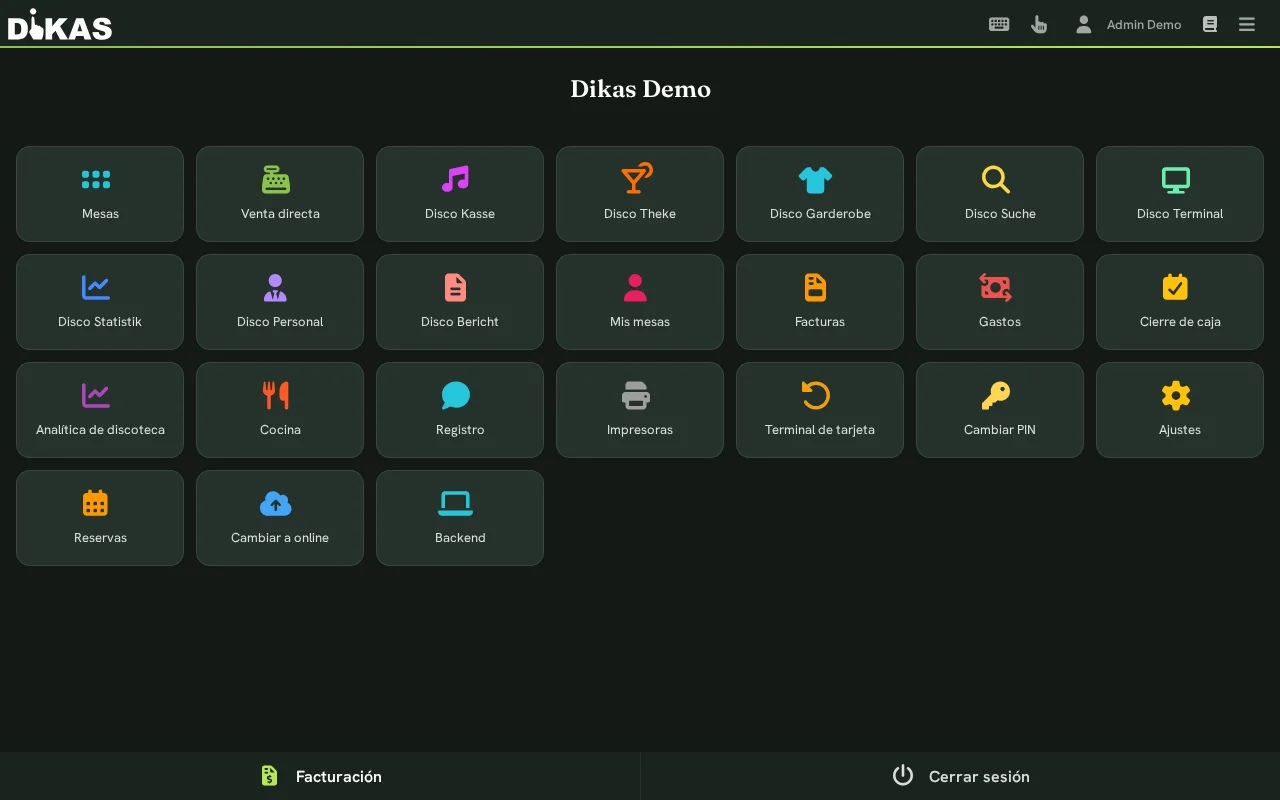
Task: Open Backend laptop tile
Action: pyautogui.click(x=460, y=518)
